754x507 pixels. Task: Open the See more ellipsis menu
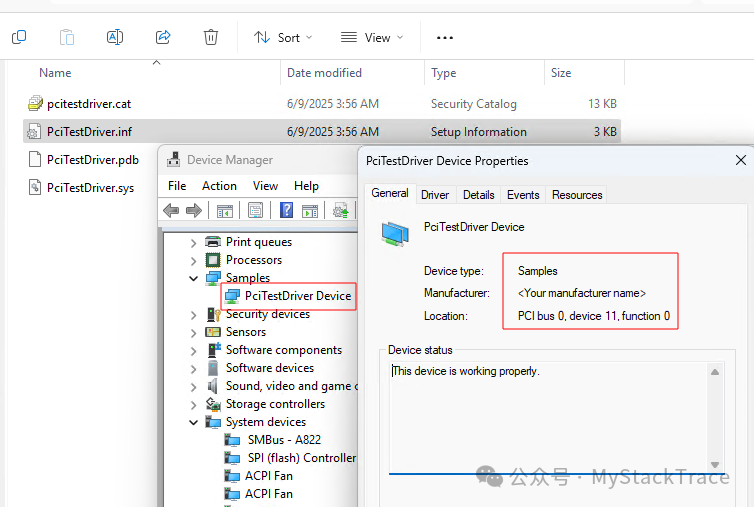tap(445, 38)
